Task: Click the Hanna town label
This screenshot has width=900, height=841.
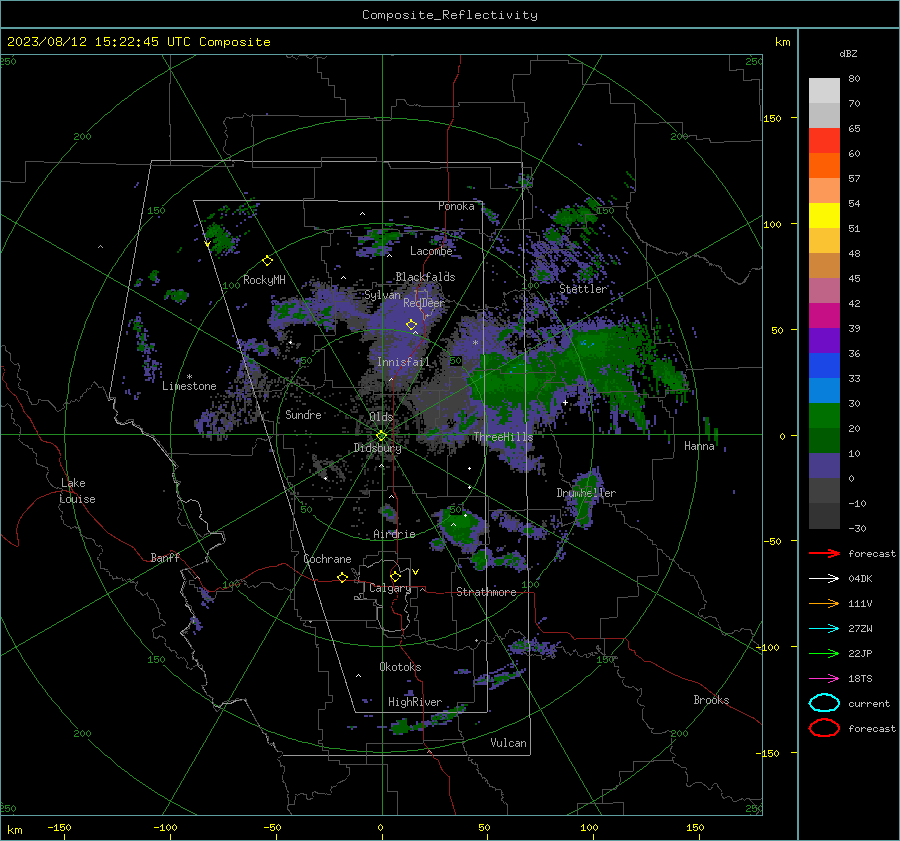Action: 699,446
